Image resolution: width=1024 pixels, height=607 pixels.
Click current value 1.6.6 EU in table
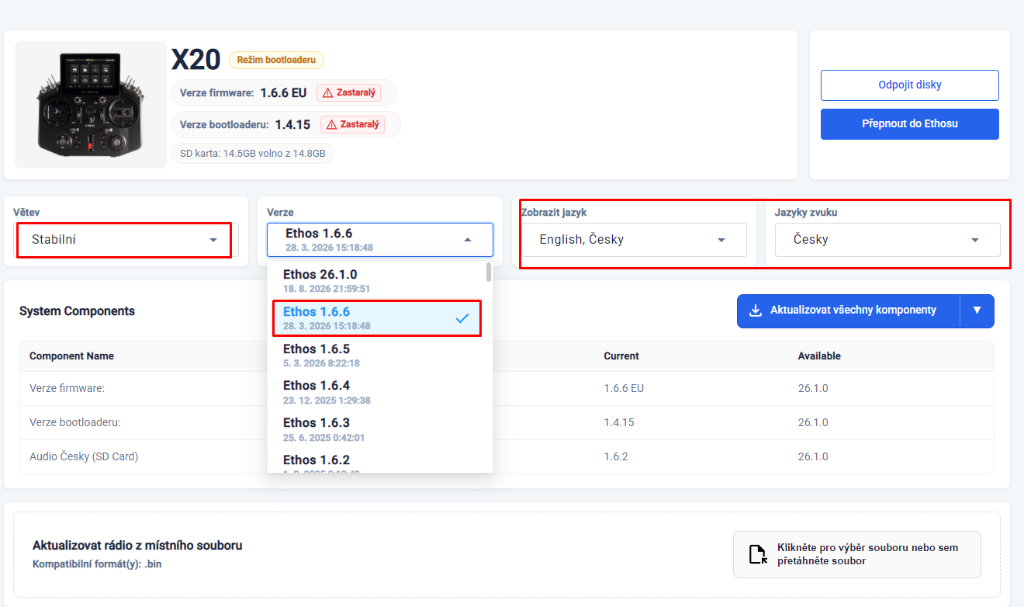tap(624, 388)
